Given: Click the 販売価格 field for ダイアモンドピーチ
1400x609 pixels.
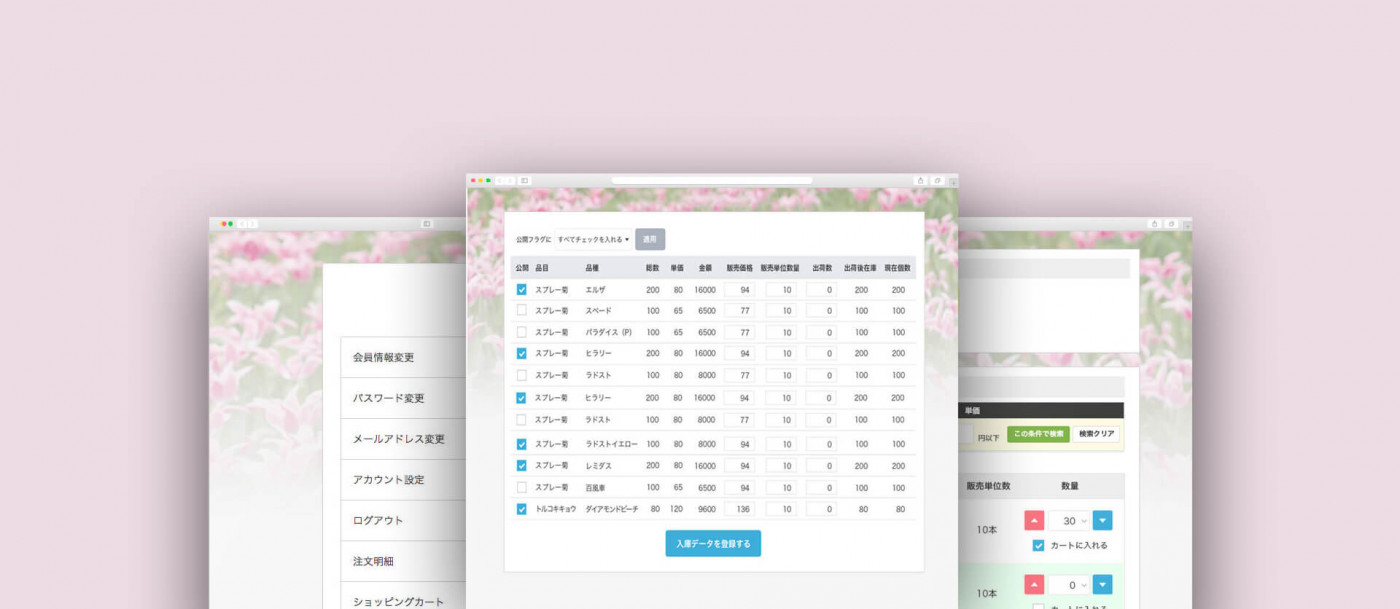Looking at the screenshot, I should coord(739,509).
